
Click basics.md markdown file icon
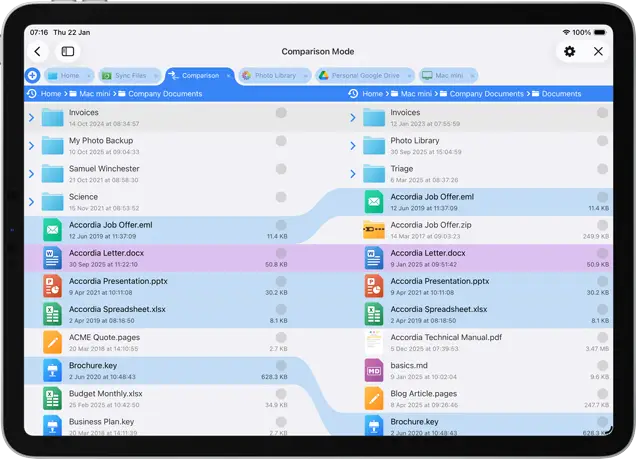pos(373,371)
